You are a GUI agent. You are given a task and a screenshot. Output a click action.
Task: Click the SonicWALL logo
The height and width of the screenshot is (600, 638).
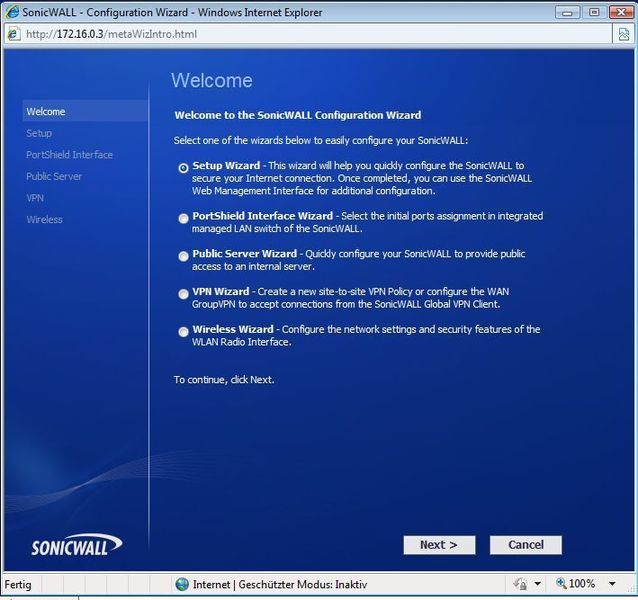tap(76, 546)
